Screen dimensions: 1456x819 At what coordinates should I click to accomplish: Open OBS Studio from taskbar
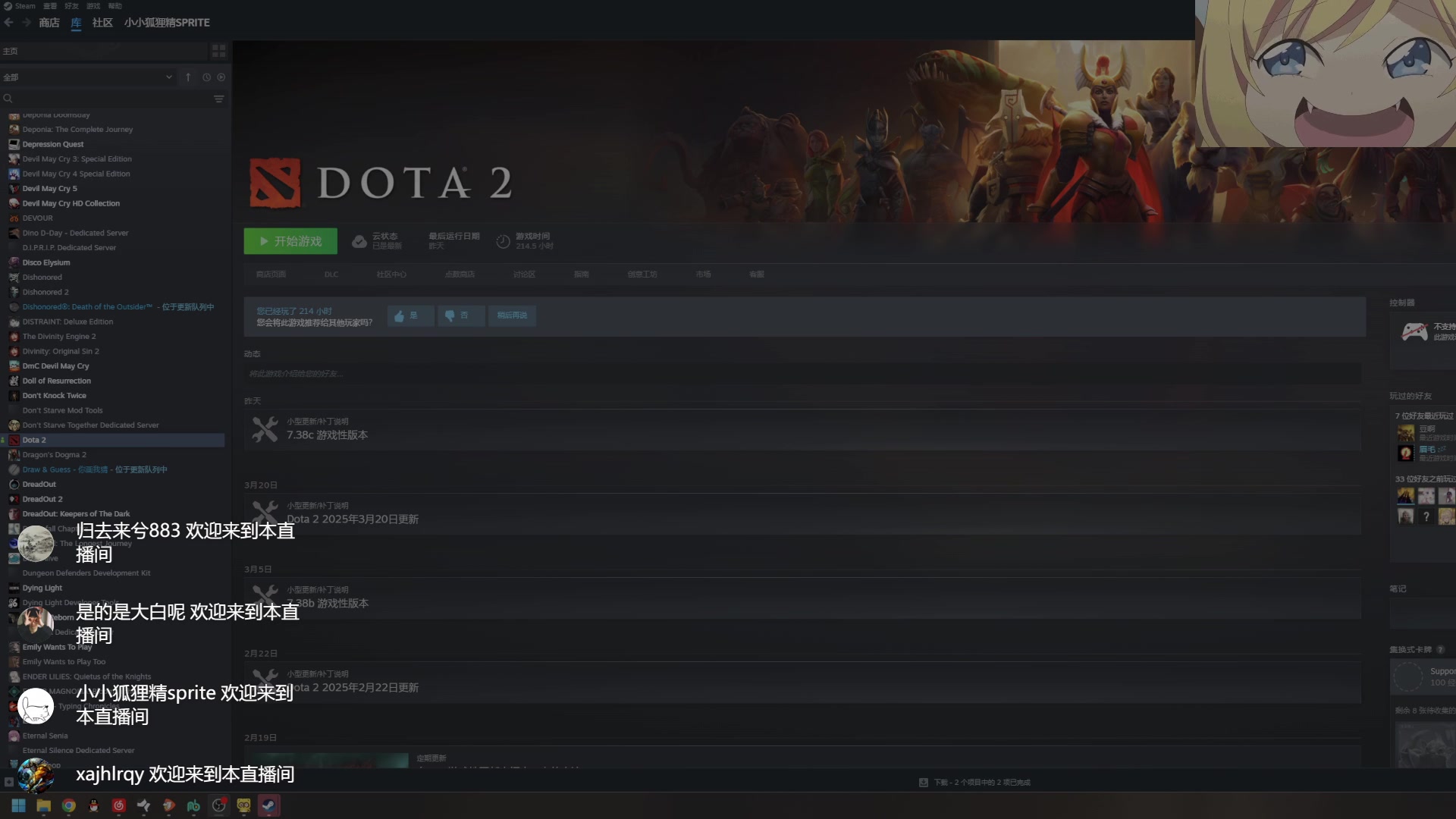click(x=218, y=805)
